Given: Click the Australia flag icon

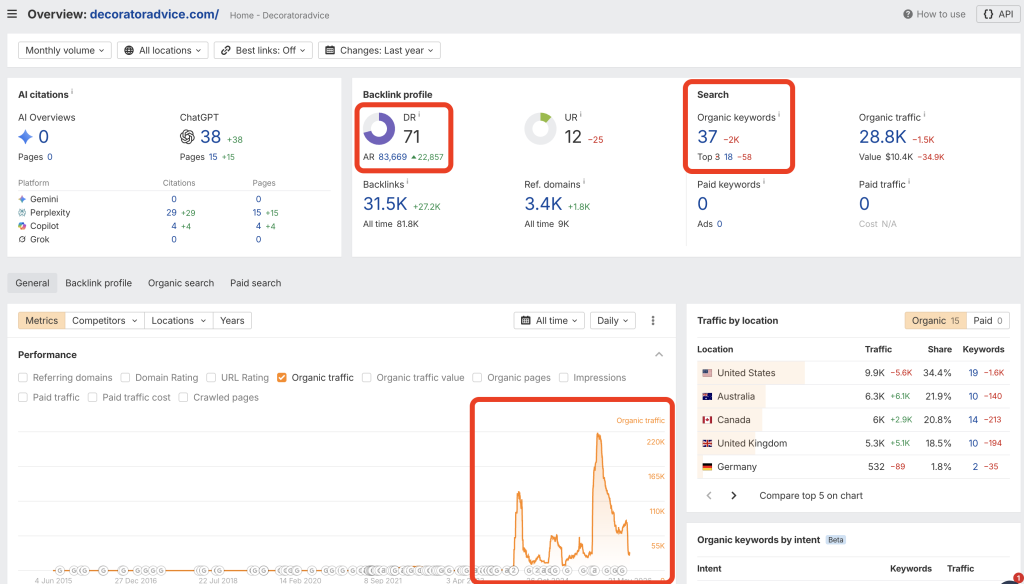Looking at the screenshot, I should [x=707, y=397].
